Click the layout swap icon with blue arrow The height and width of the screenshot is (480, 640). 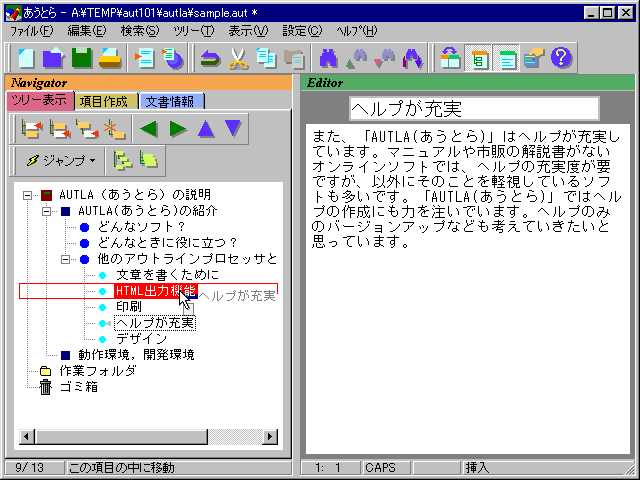(450, 58)
